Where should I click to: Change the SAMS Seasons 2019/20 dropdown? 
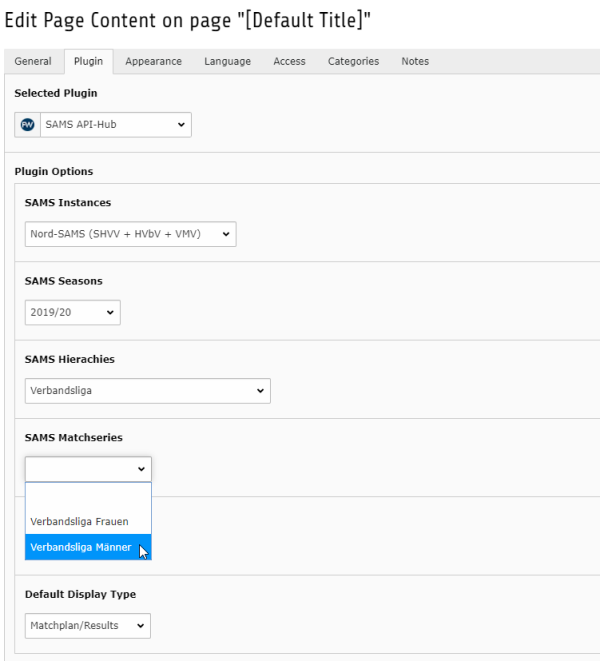coord(73,312)
